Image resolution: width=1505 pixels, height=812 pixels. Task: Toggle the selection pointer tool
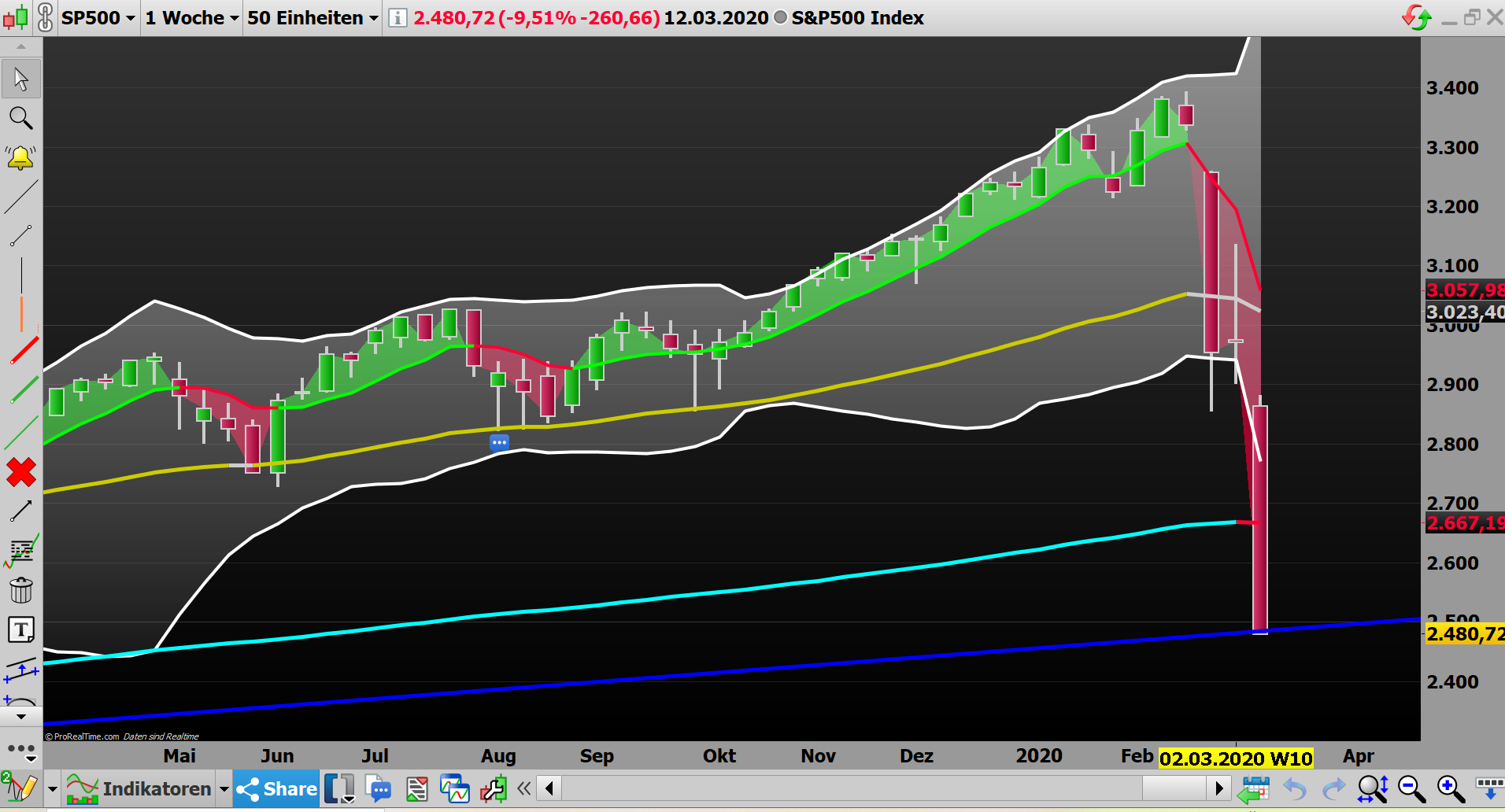point(21,78)
